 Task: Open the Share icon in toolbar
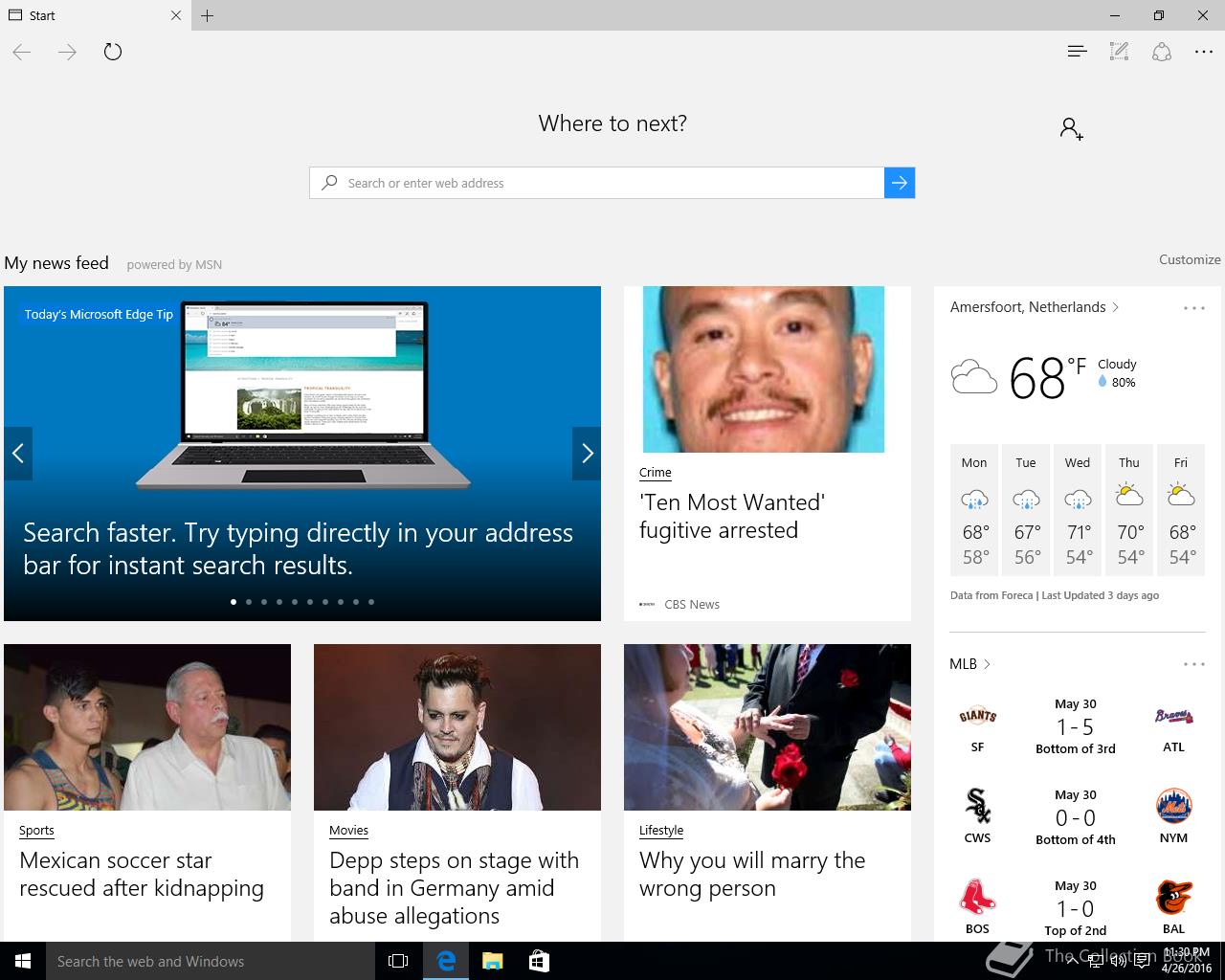tap(1161, 52)
